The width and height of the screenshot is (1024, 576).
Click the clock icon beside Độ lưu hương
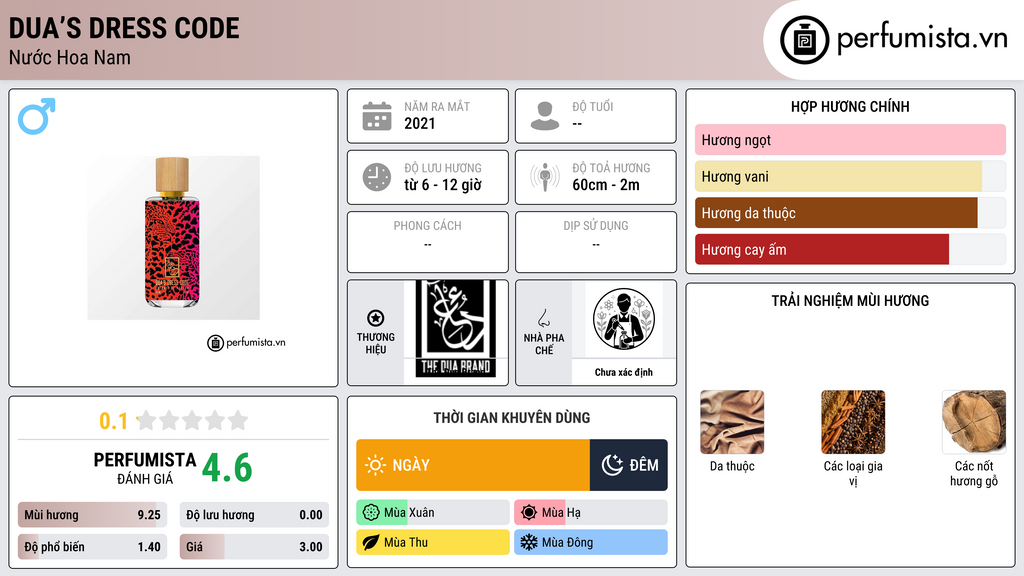point(377,177)
